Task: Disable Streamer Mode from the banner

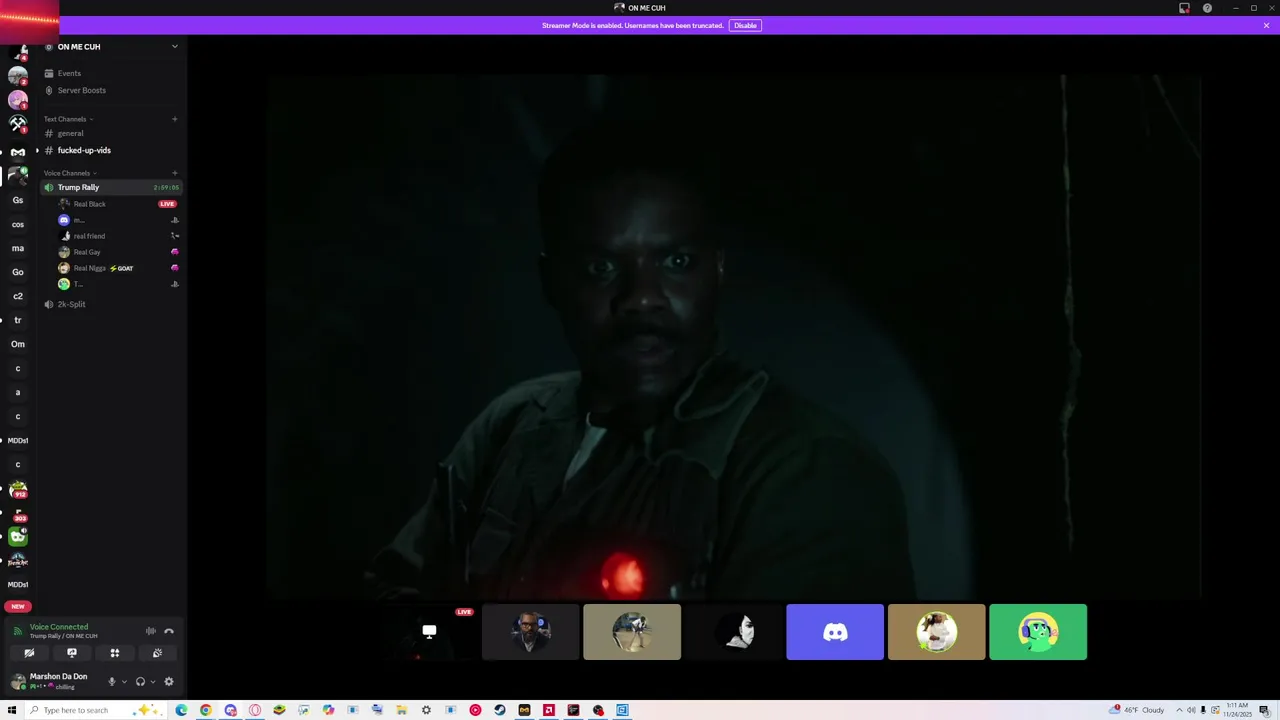Action: (x=745, y=25)
